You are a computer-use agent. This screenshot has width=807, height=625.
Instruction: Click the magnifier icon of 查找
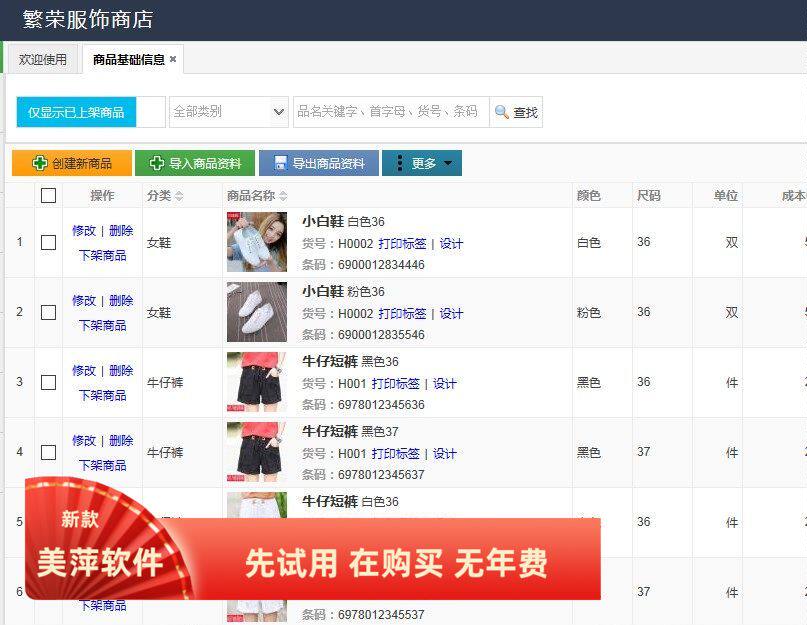point(501,112)
